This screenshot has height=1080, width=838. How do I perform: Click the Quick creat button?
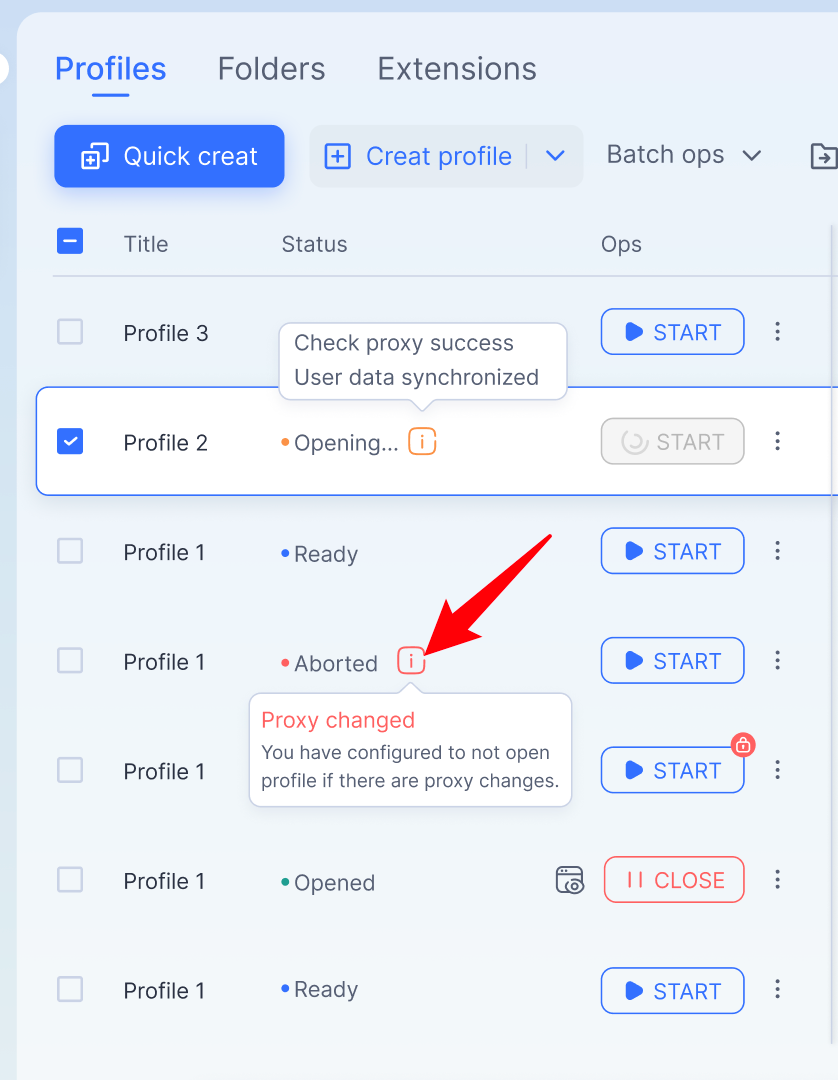pos(169,156)
